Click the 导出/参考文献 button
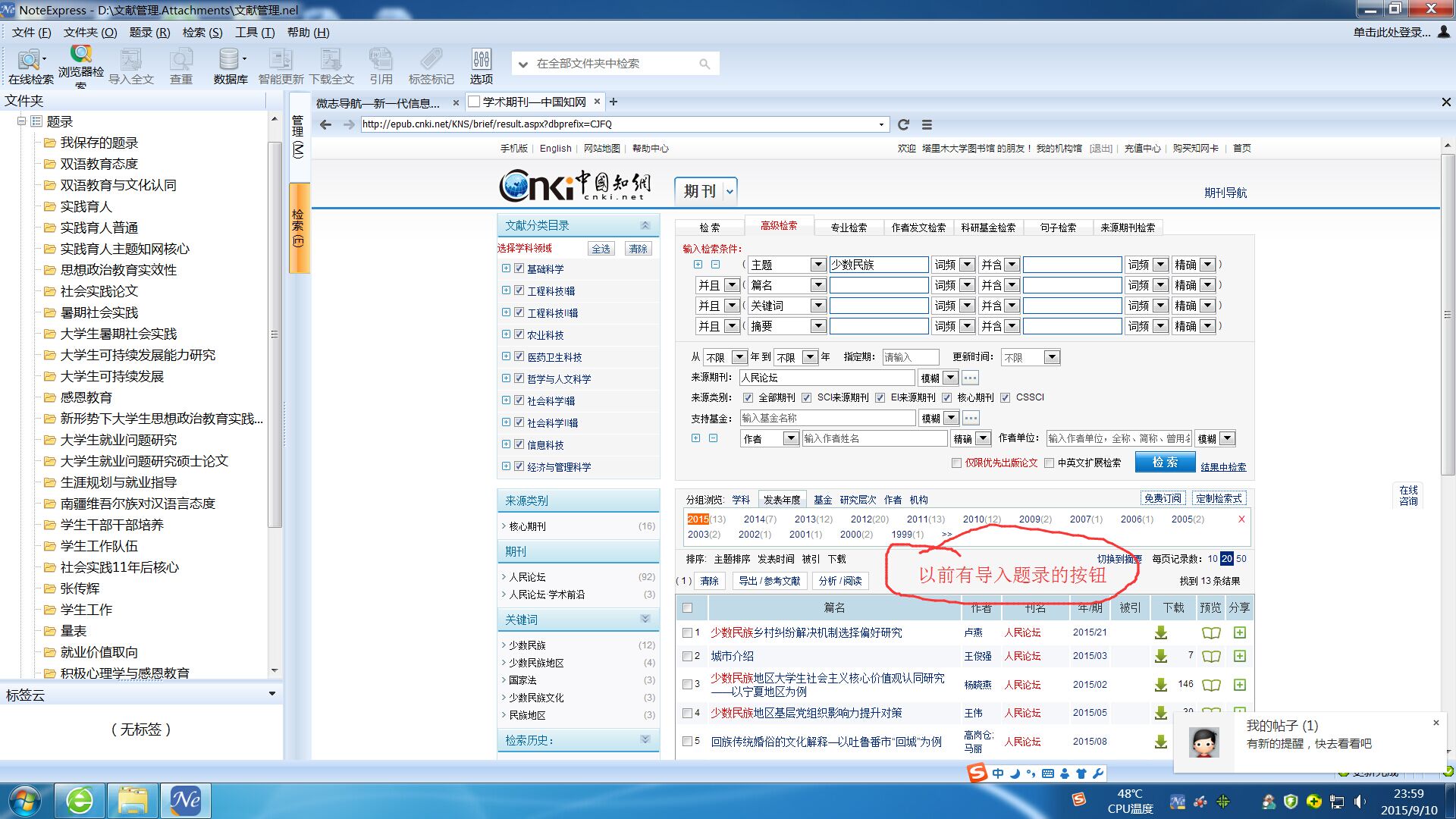The height and width of the screenshot is (819, 1456). pyautogui.click(x=769, y=581)
